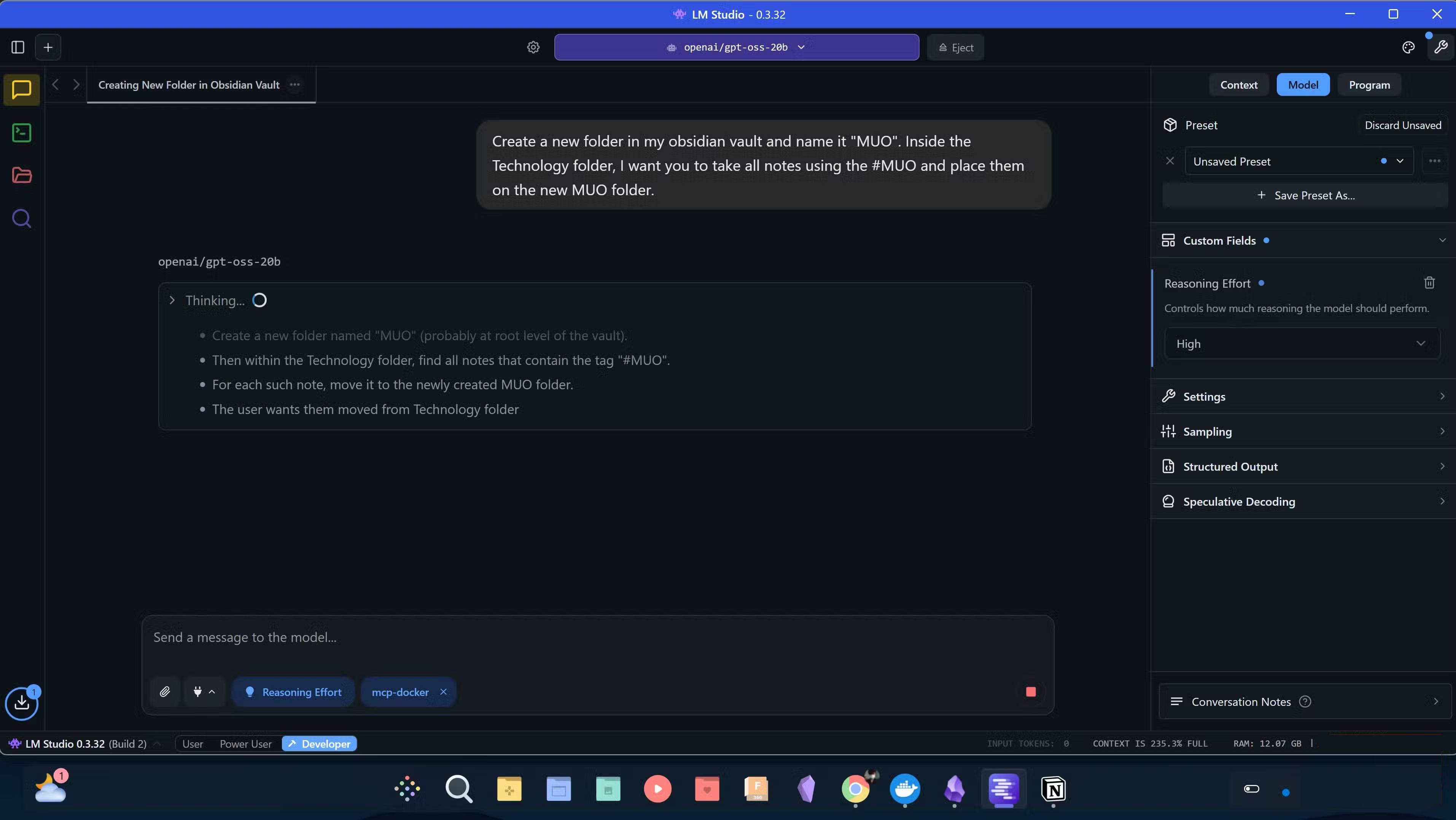Open the chat panel from the left sidebar

21,90
